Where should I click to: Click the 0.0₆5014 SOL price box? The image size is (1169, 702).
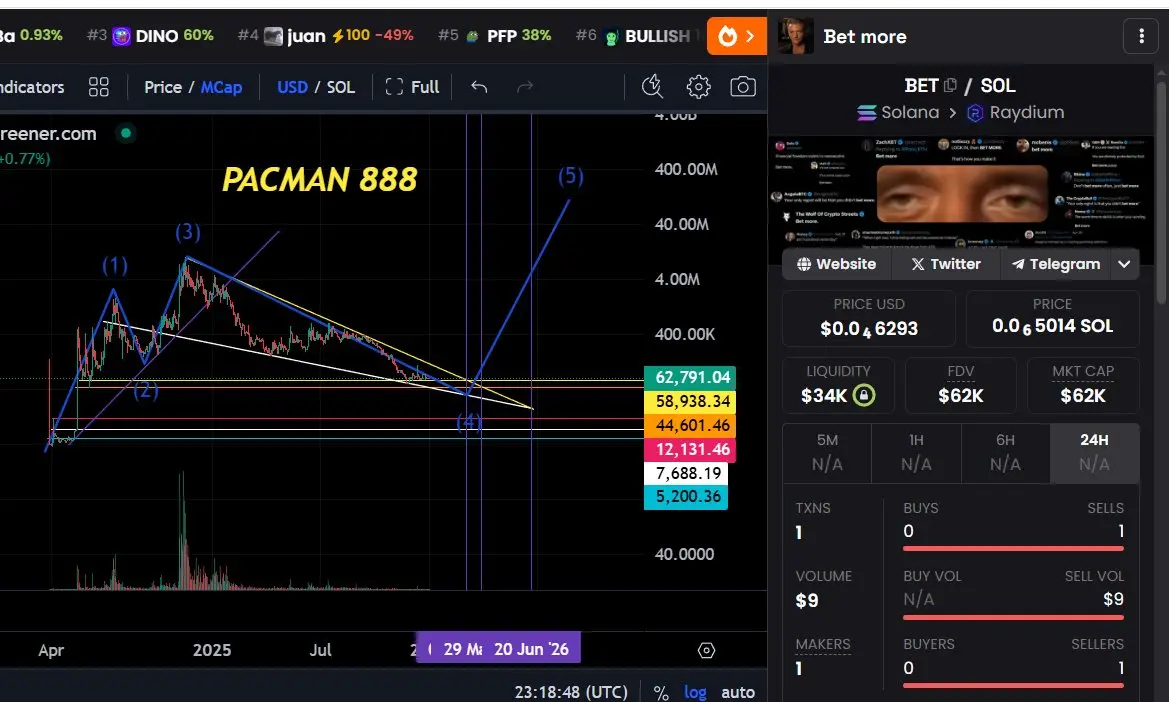(1052, 318)
